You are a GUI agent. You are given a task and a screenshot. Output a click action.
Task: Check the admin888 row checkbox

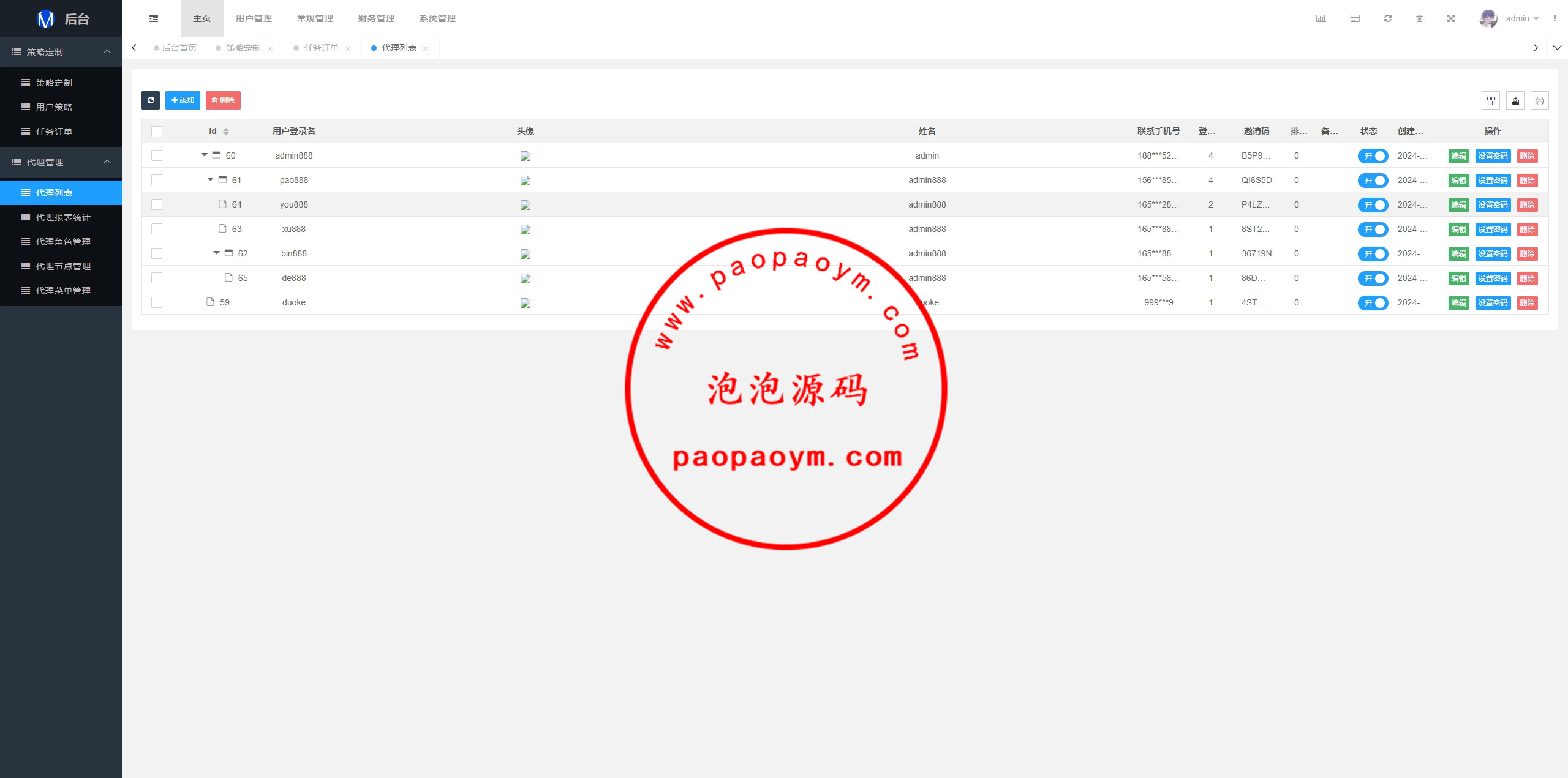(157, 155)
